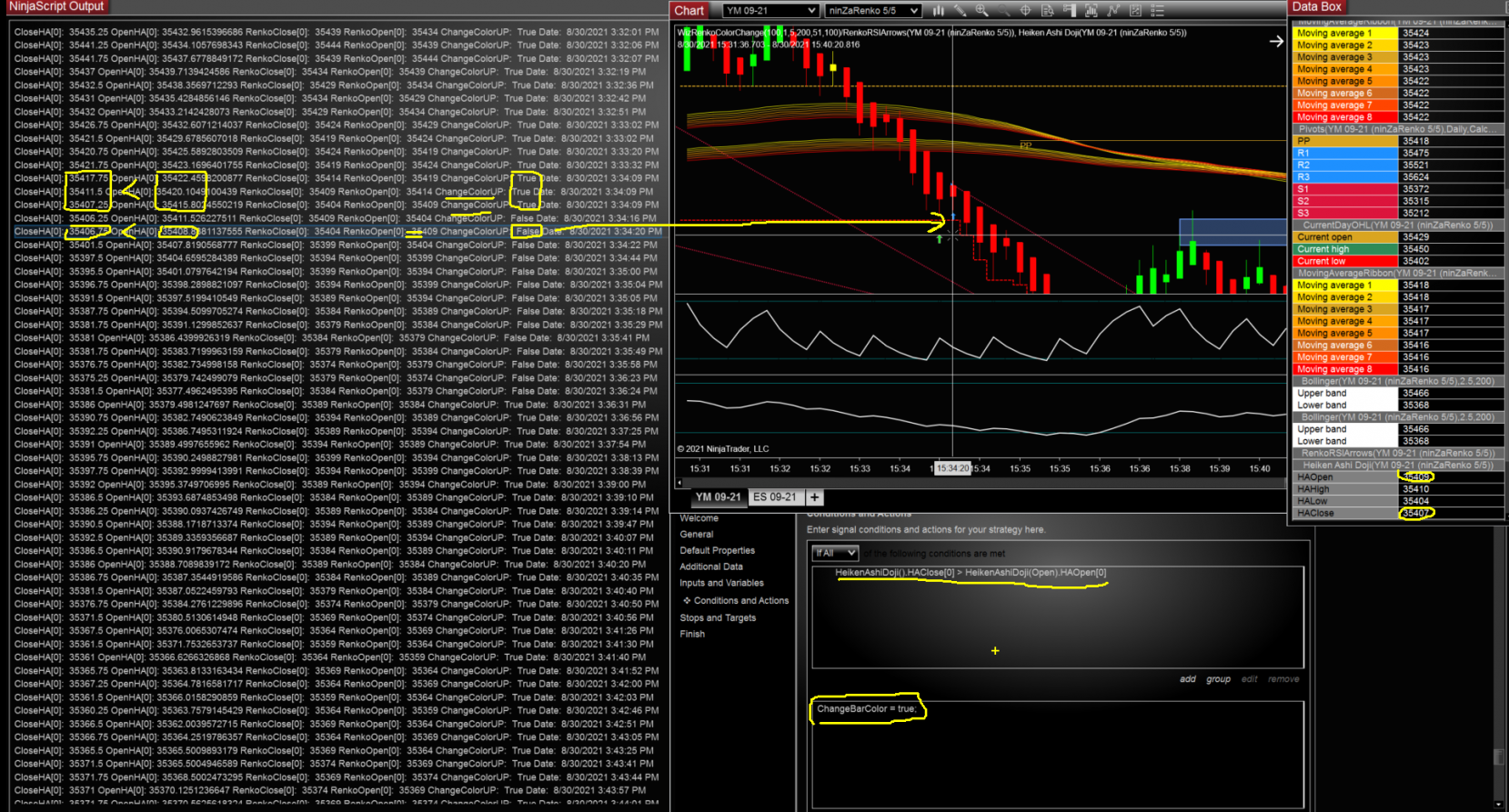Select the drawing tools pencil icon
The width and height of the screenshot is (1509, 812).
point(960,11)
